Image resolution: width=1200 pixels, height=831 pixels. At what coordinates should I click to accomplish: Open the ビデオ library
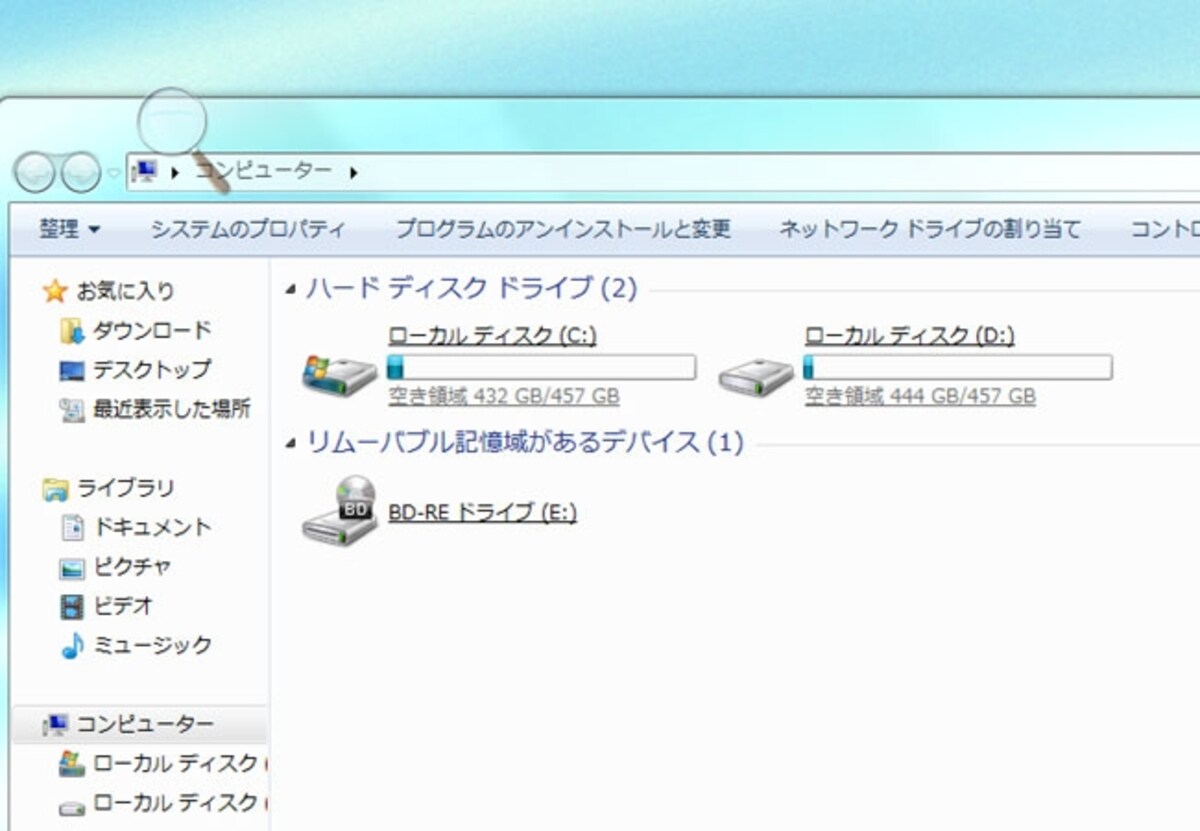click(x=123, y=606)
